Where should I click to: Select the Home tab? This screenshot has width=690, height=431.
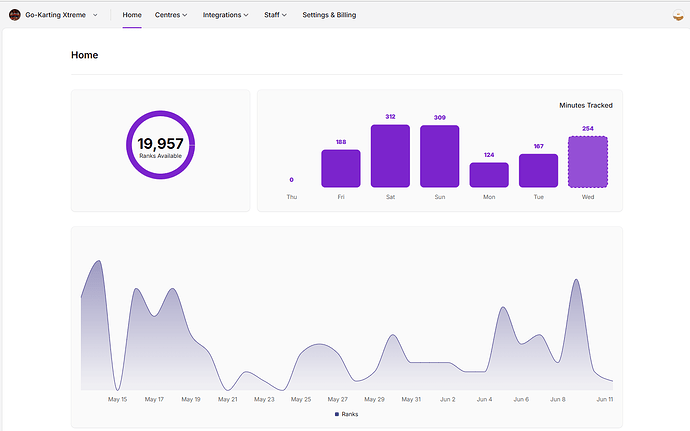[132, 15]
